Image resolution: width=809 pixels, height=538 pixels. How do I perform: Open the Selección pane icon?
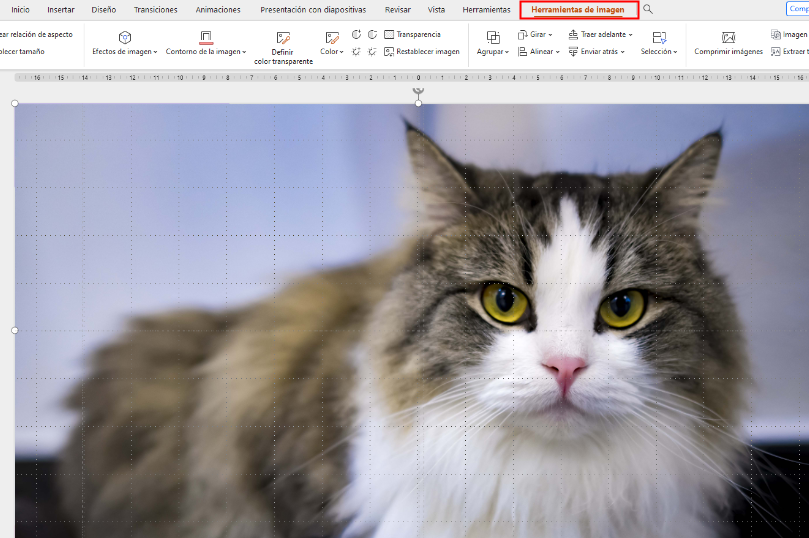(x=659, y=38)
